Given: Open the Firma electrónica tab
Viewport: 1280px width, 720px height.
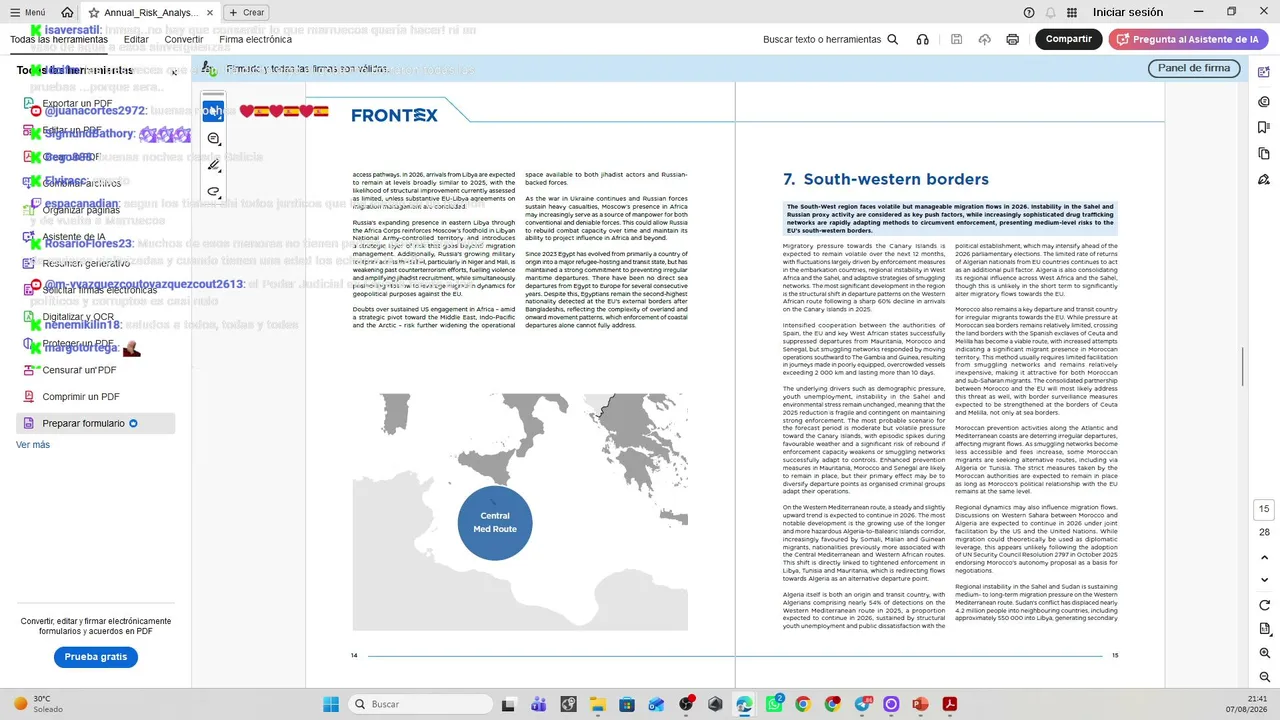Looking at the screenshot, I should (256, 39).
